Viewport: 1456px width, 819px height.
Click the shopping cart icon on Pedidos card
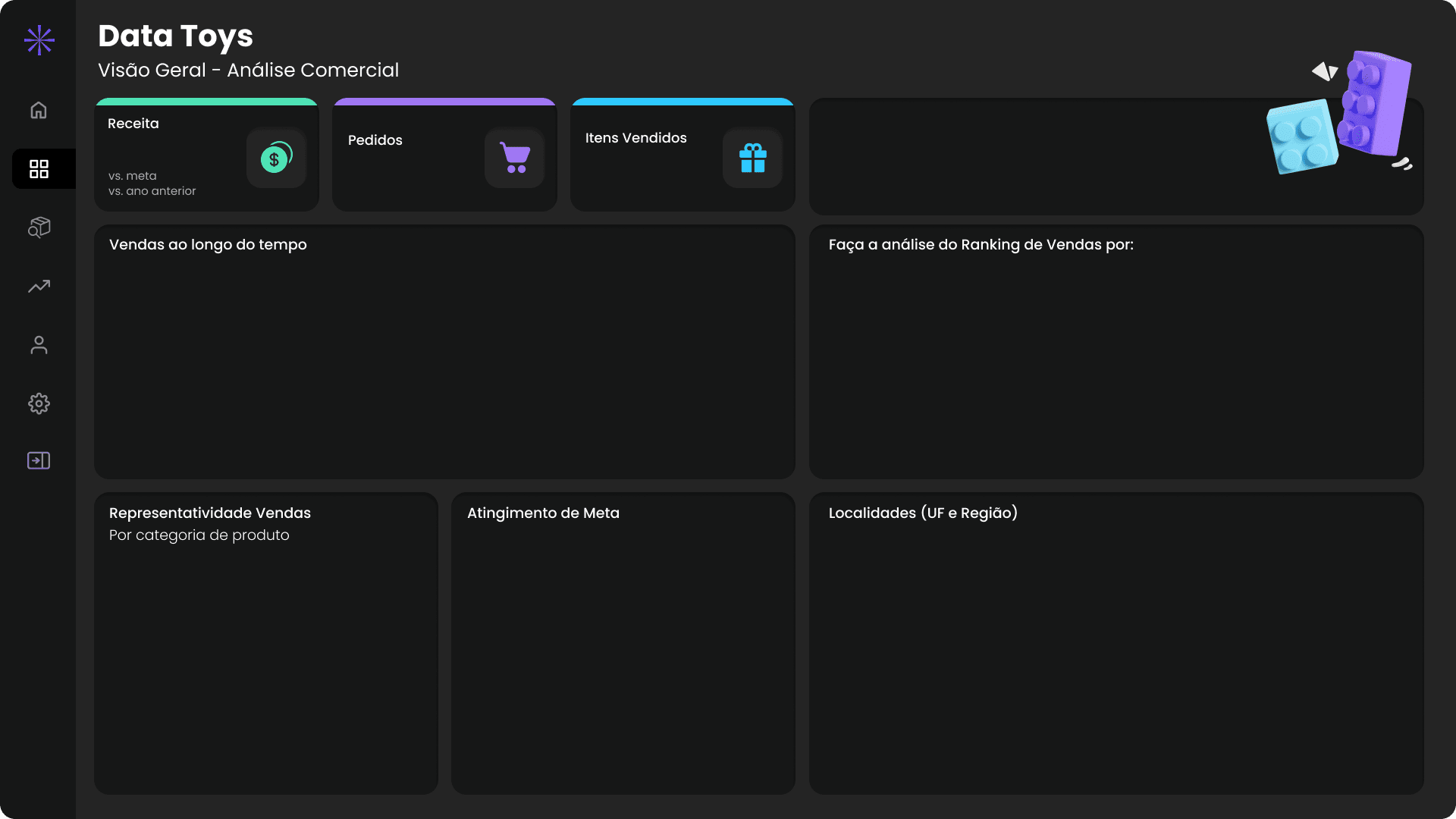[x=514, y=158]
